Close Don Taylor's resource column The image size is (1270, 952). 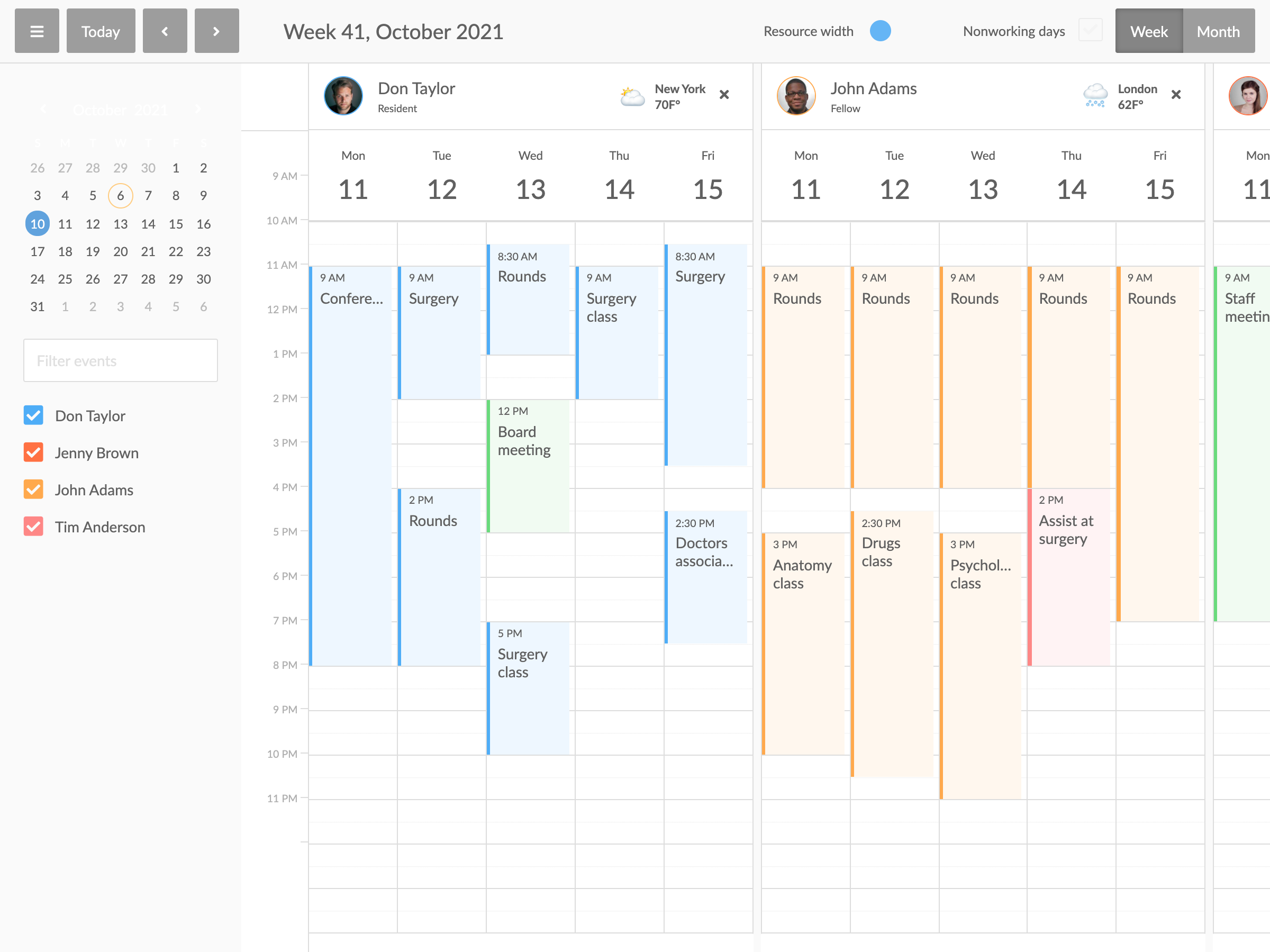click(x=724, y=95)
